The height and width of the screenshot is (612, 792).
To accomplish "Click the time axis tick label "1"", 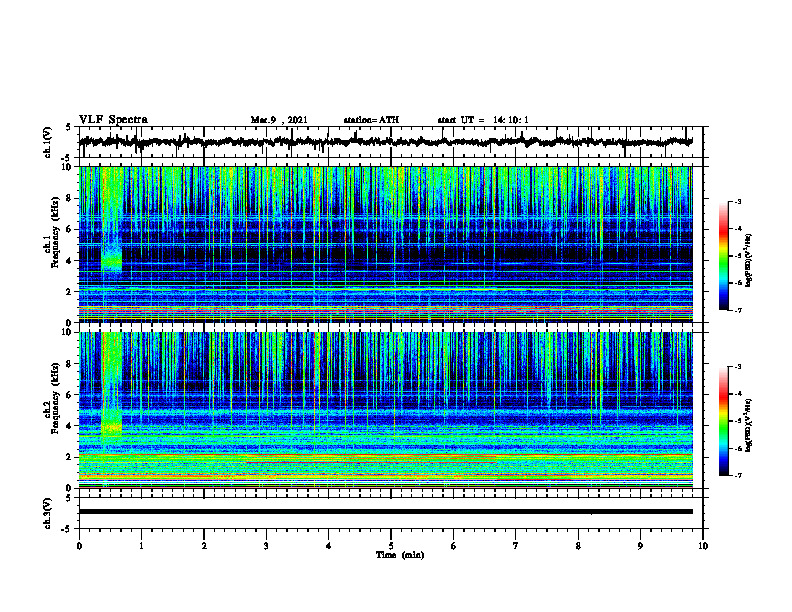I will pos(141,546).
